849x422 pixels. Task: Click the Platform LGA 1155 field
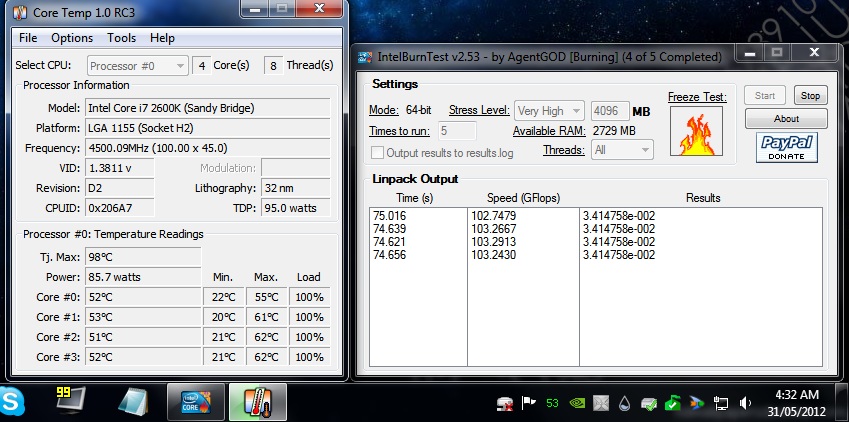pos(207,128)
